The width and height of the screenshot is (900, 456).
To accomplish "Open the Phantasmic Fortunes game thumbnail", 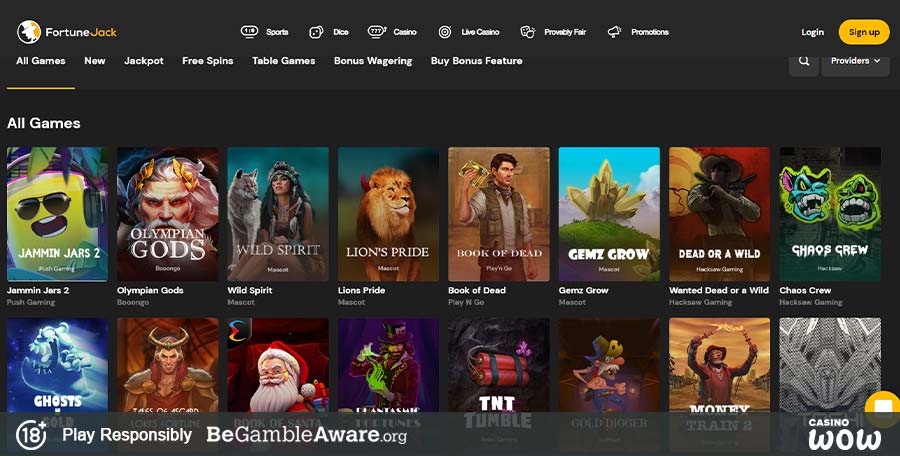I will point(389,385).
